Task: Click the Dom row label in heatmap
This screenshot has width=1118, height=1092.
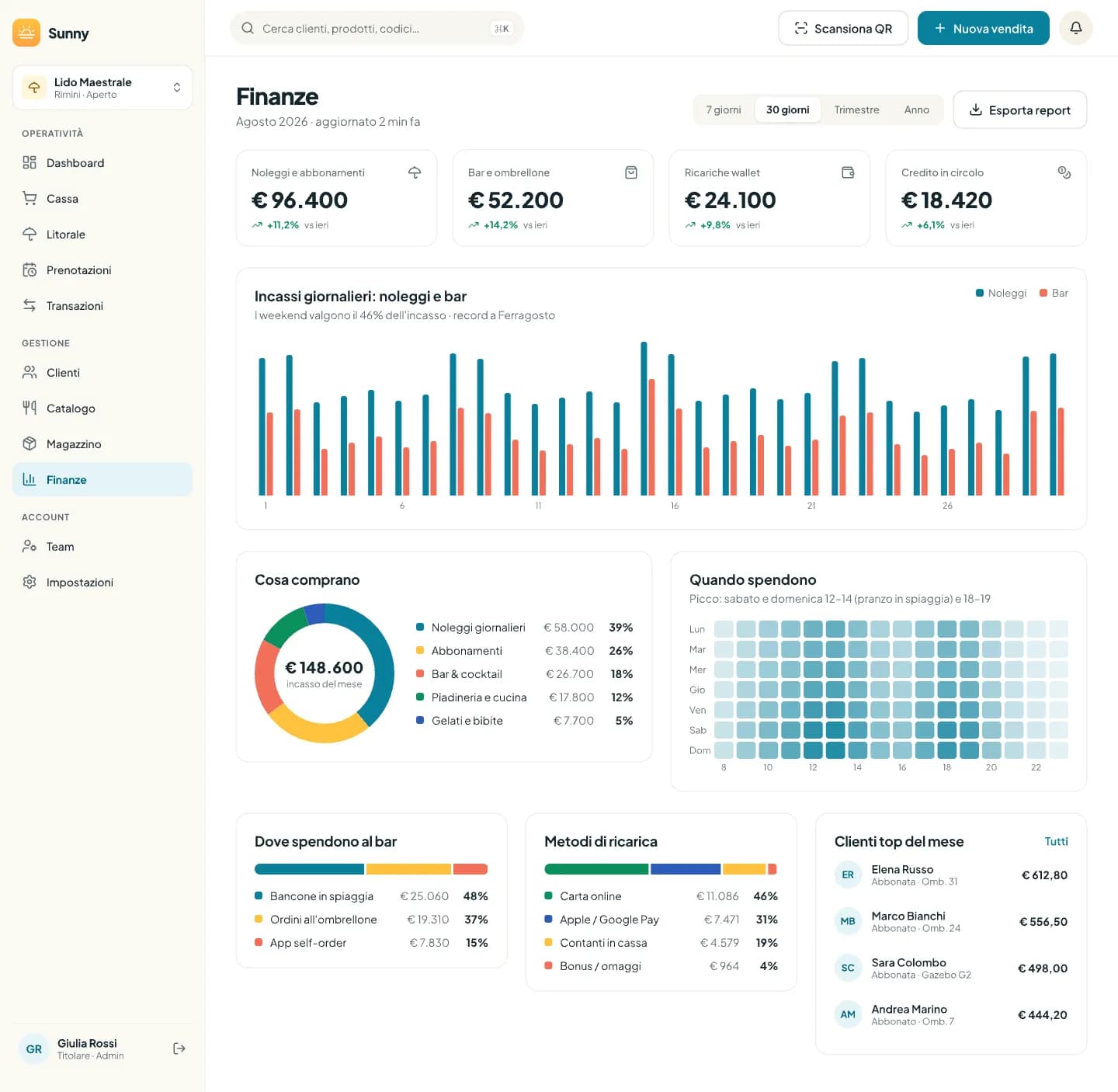Action: click(x=700, y=750)
